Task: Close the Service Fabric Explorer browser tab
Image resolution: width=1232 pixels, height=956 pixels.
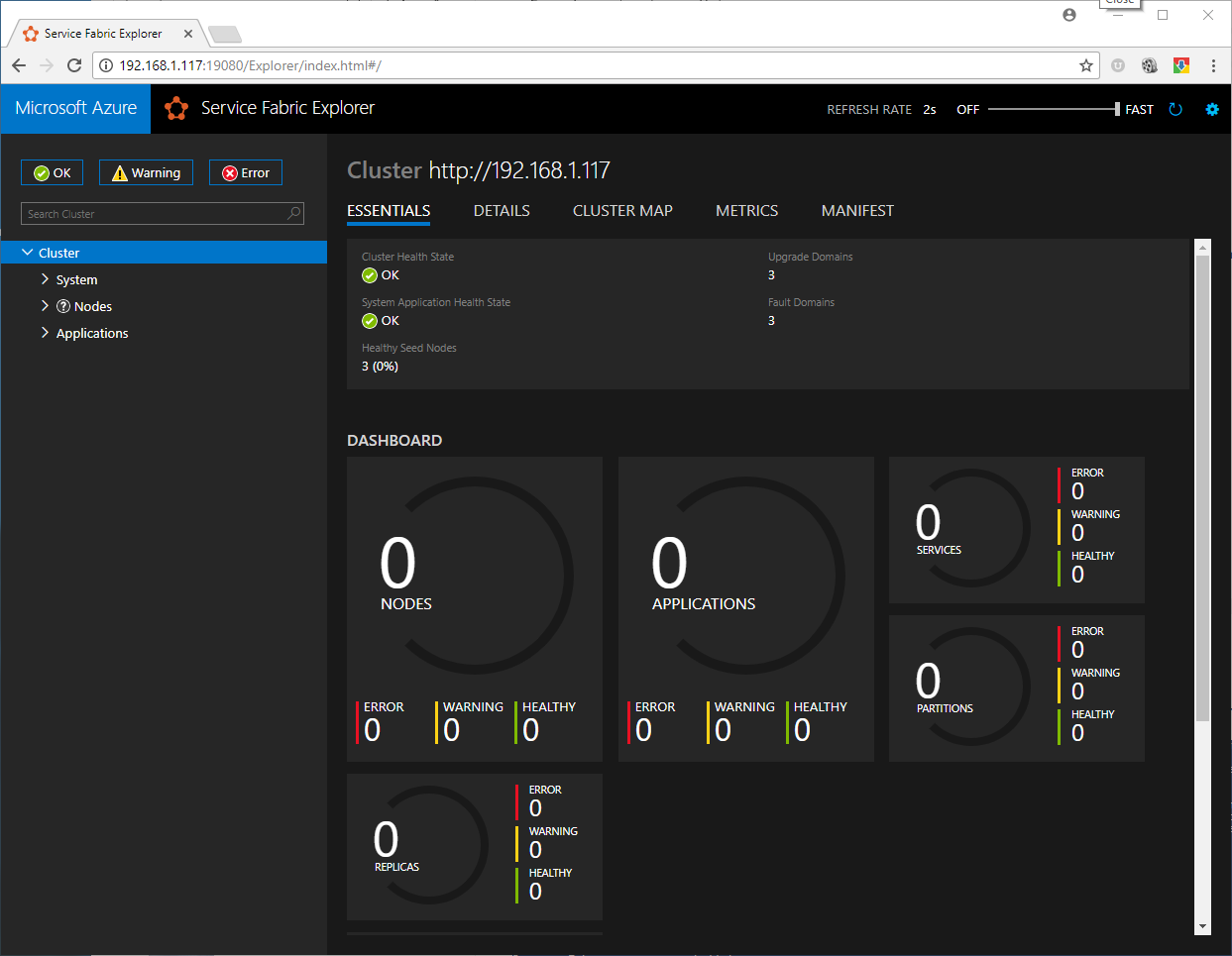Action: click(188, 34)
